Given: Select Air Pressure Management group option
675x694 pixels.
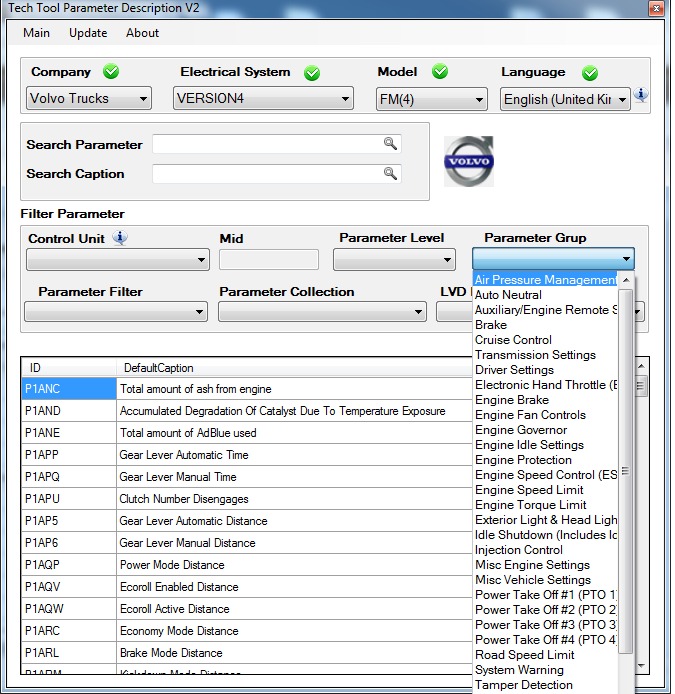Looking at the screenshot, I should coord(545,279).
